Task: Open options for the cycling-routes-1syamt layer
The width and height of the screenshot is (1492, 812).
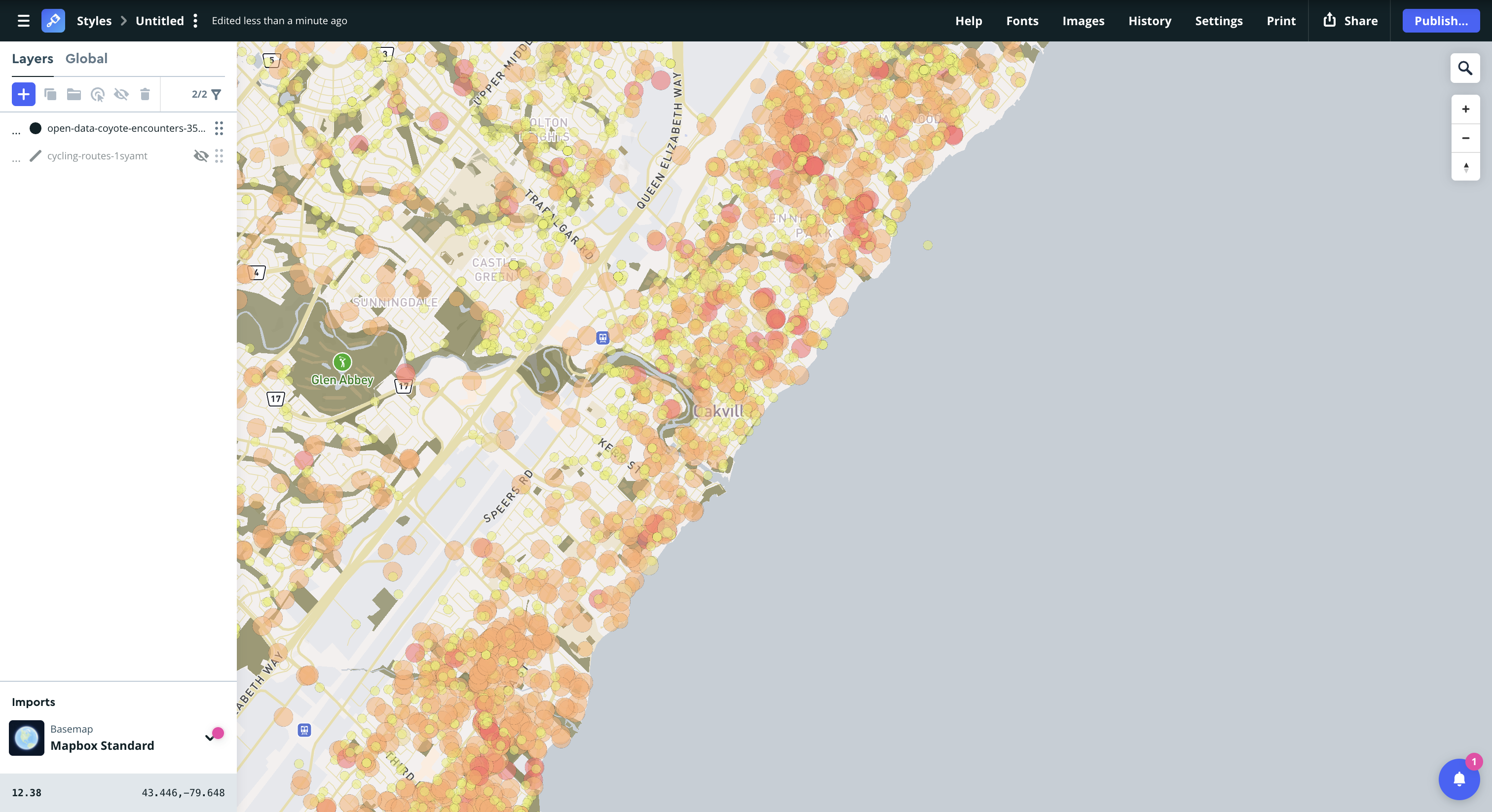Action: 219,156
